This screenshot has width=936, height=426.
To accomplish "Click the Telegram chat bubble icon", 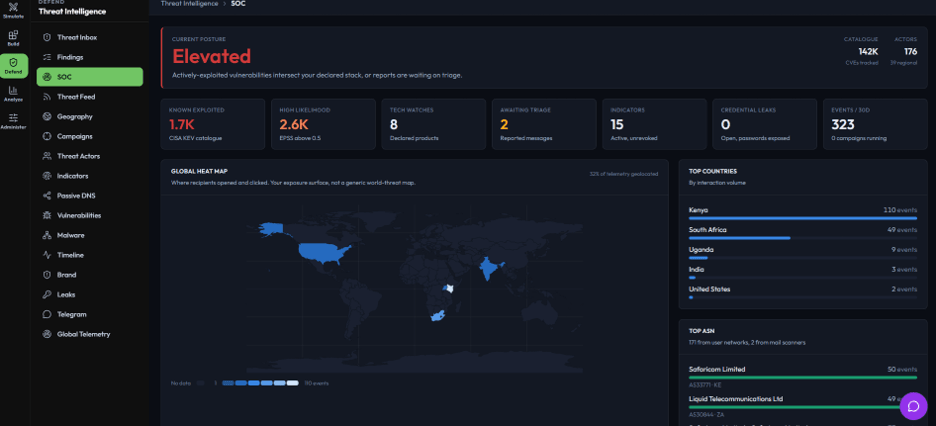I will point(47,314).
